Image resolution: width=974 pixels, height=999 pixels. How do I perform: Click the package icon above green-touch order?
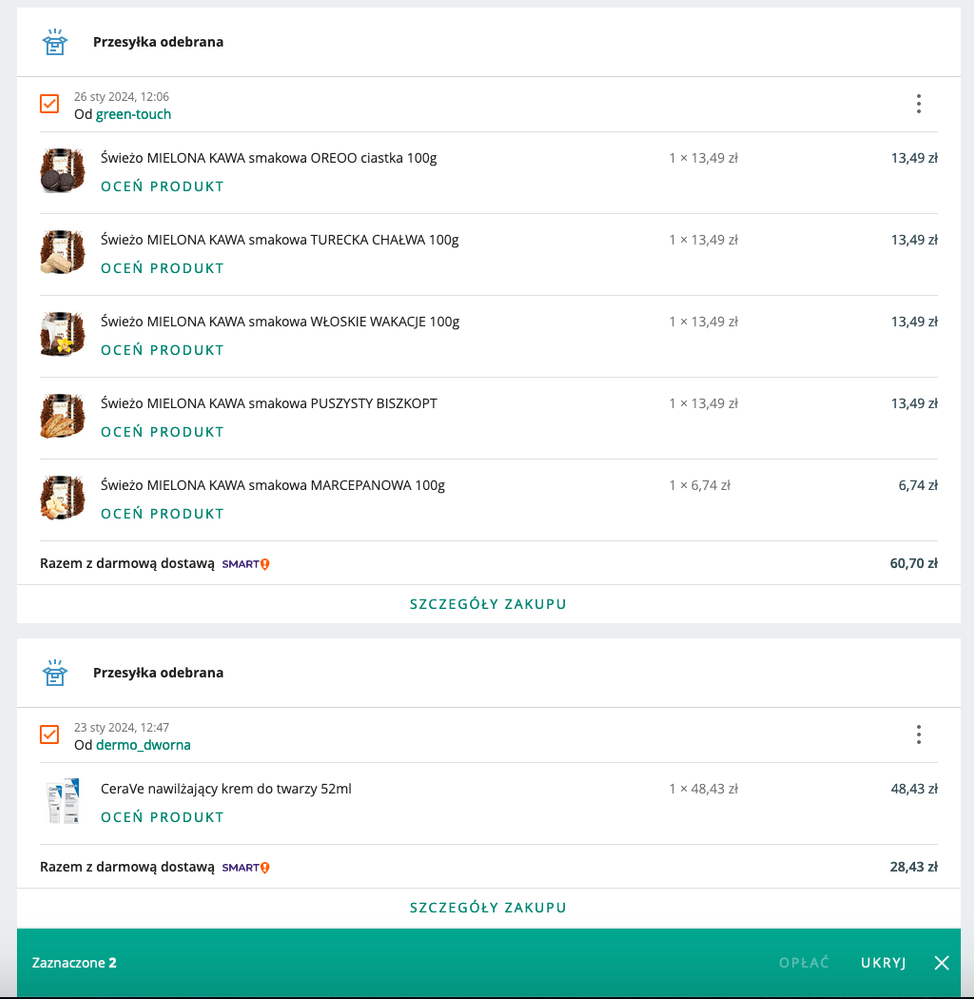(55, 42)
